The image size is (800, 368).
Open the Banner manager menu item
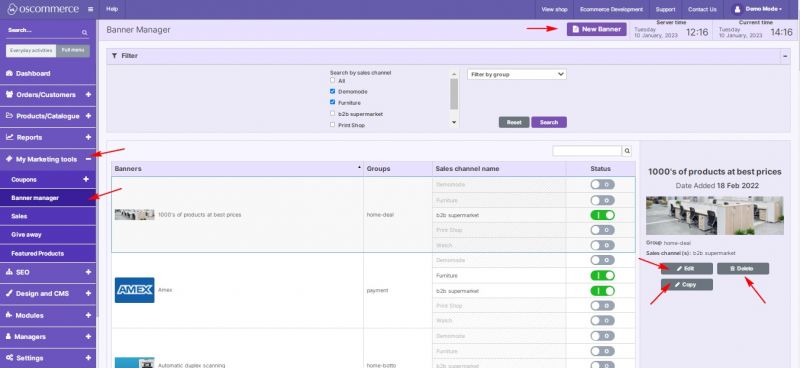click(48, 198)
